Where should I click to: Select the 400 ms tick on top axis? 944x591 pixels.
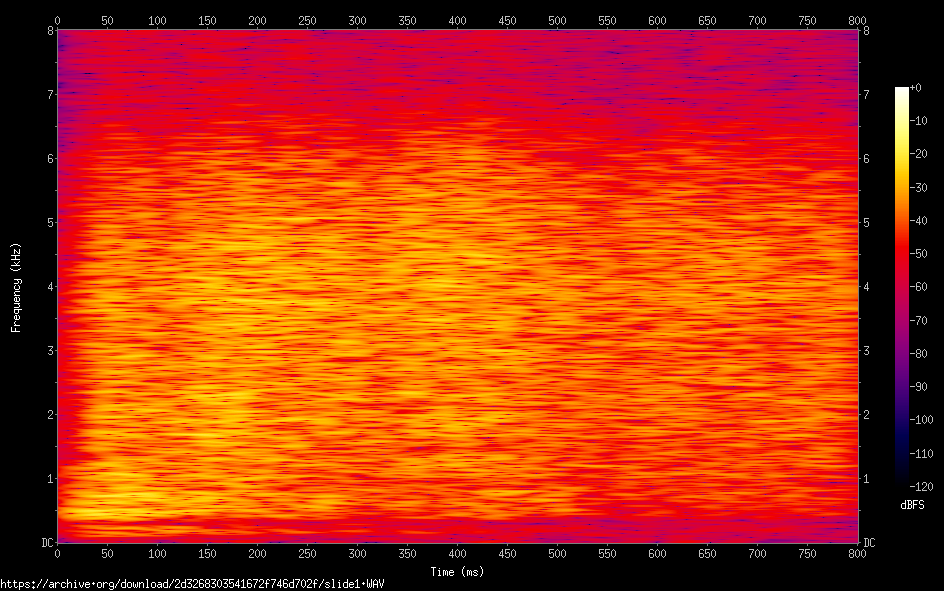pos(457,20)
